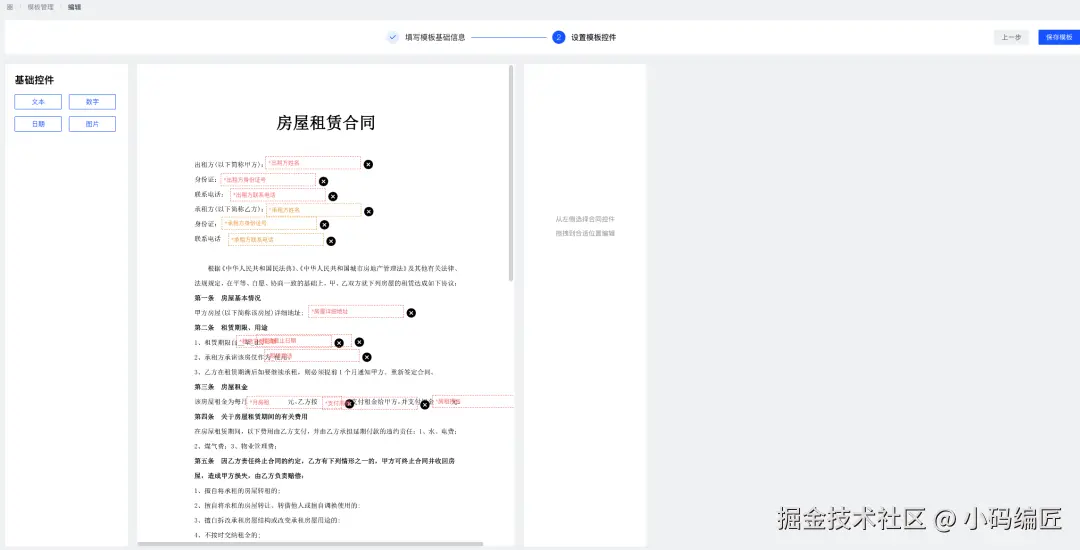Click heading 第四条 关于房屋租赁期间的有关费用

(x=251, y=416)
